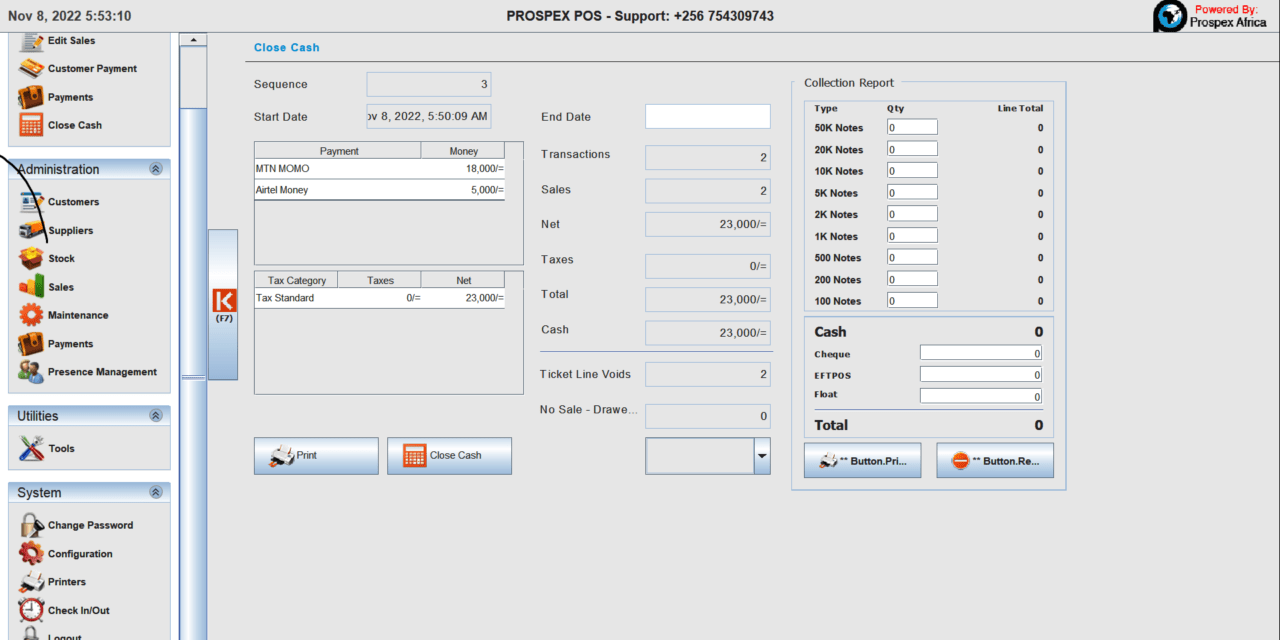Image resolution: width=1280 pixels, height=640 pixels.
Task: Open the Tools utility icon
Action: coord(32,448)
